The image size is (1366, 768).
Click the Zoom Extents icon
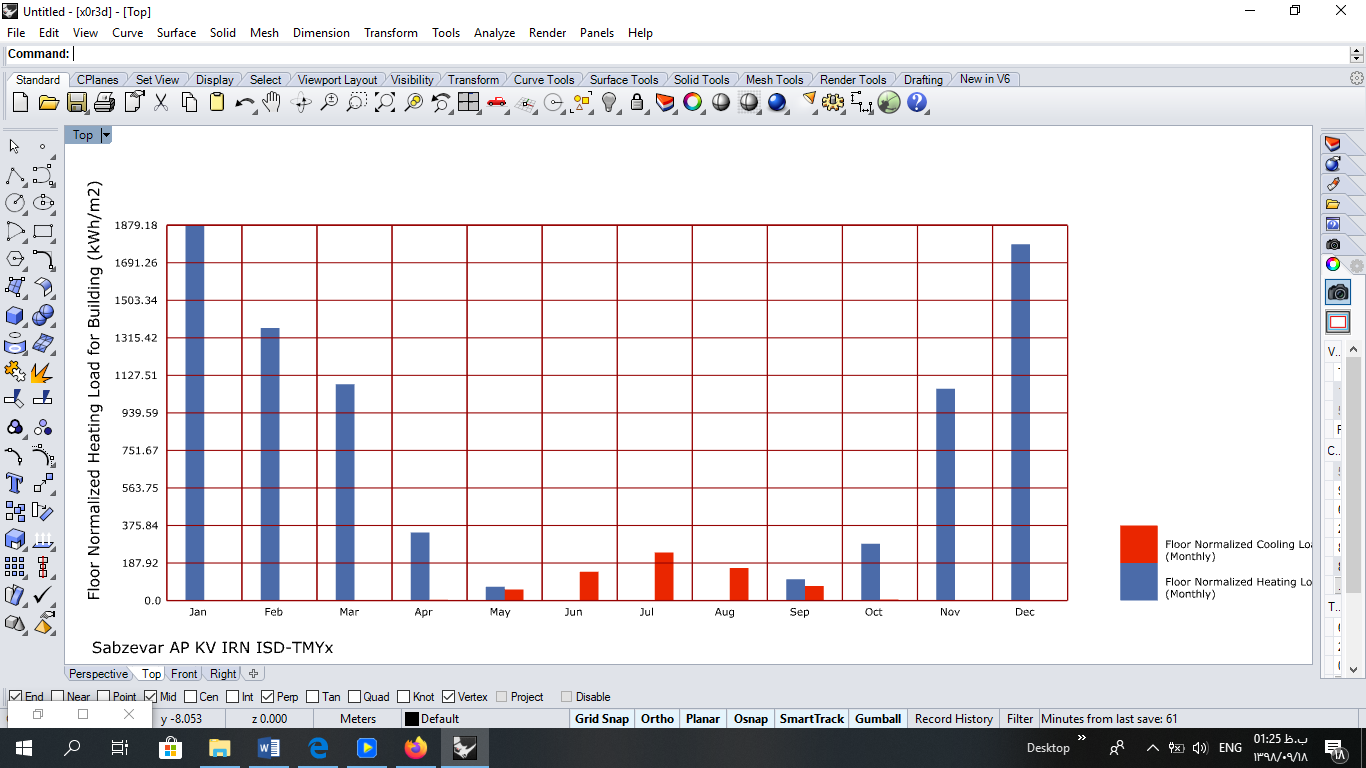385,102
